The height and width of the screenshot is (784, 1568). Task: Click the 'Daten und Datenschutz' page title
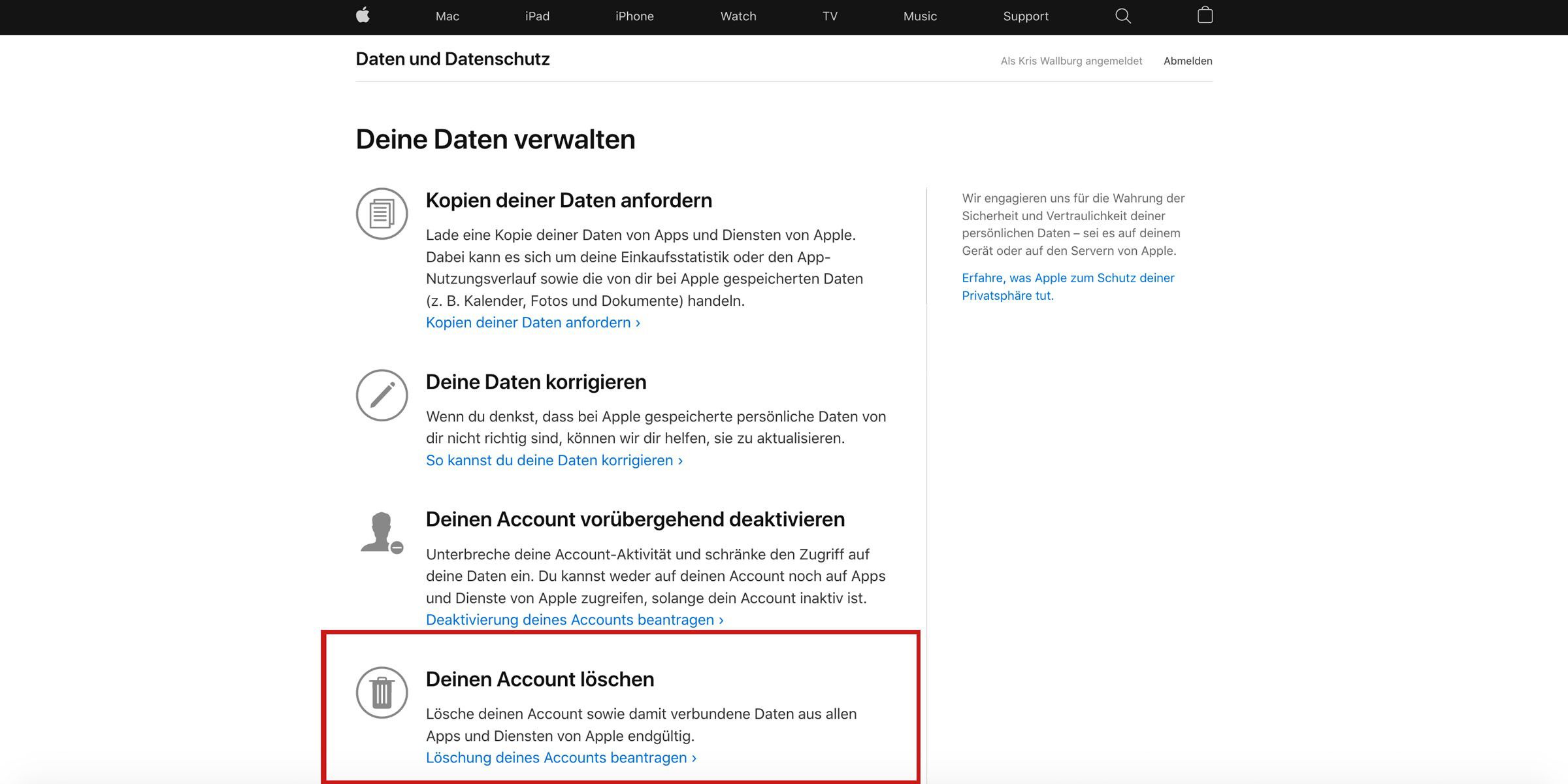pyautogui.click(x=453, y=59)
